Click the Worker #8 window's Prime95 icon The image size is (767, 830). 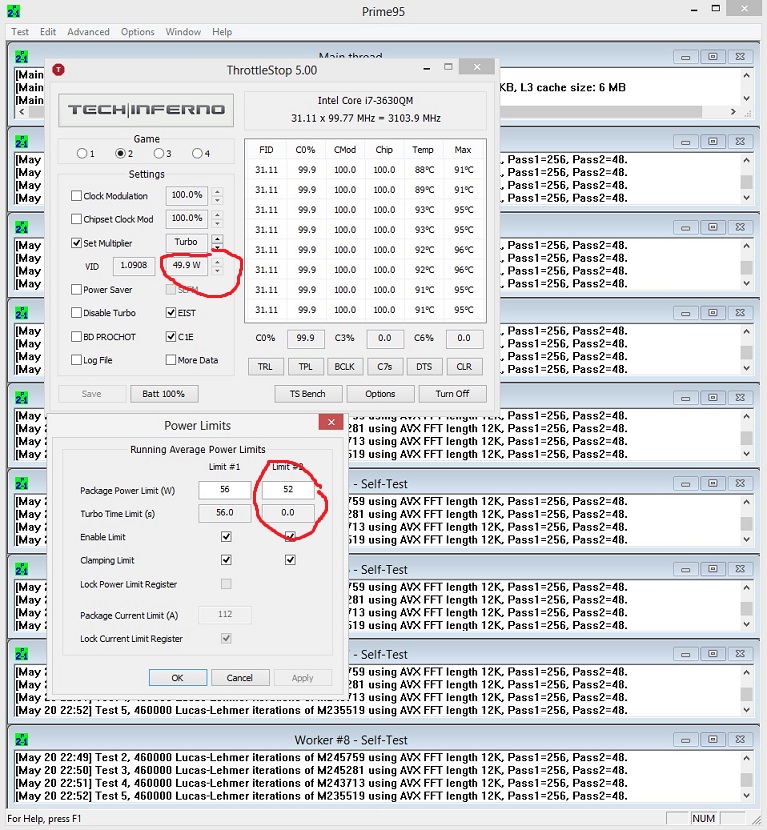pyautogui.click(x=22, y=739)
